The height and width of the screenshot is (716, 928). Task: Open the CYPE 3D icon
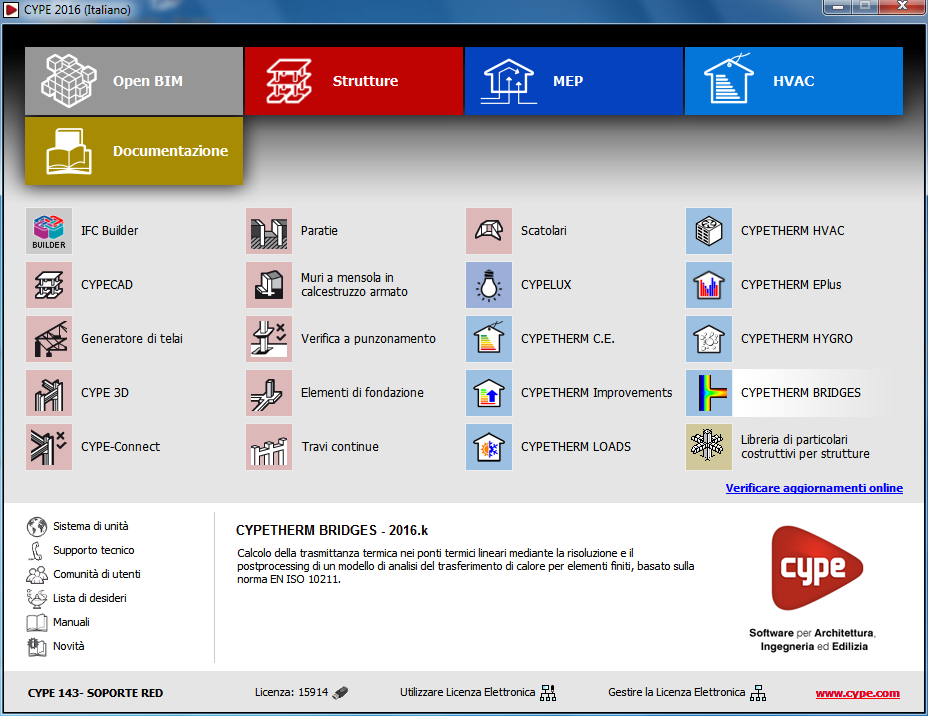tap(49, 393)
